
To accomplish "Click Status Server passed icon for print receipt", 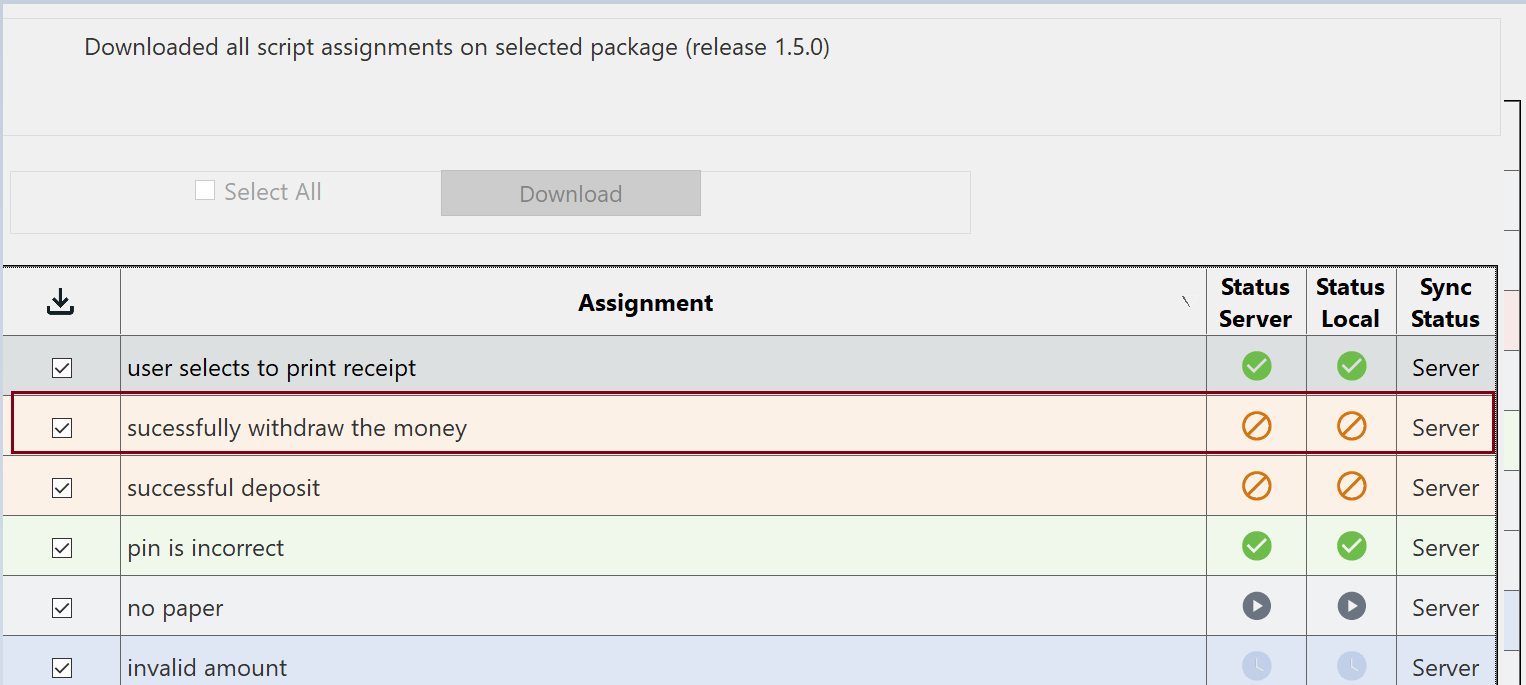I will [1256, 366].
